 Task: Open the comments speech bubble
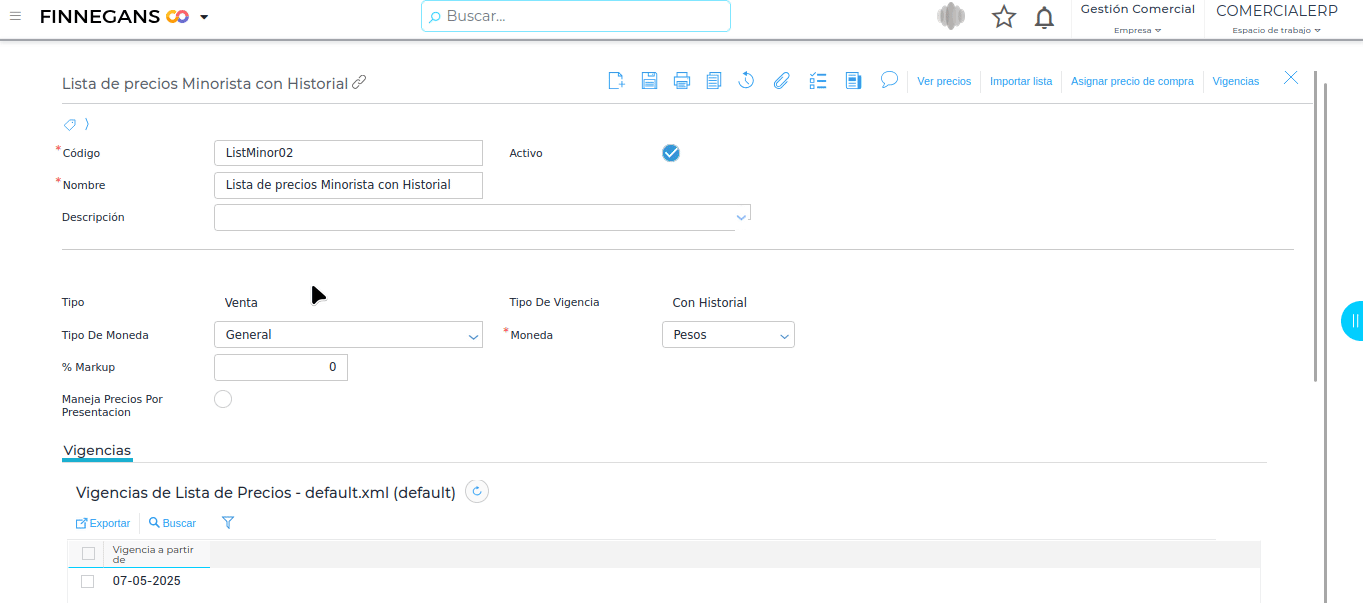(889, 80)
